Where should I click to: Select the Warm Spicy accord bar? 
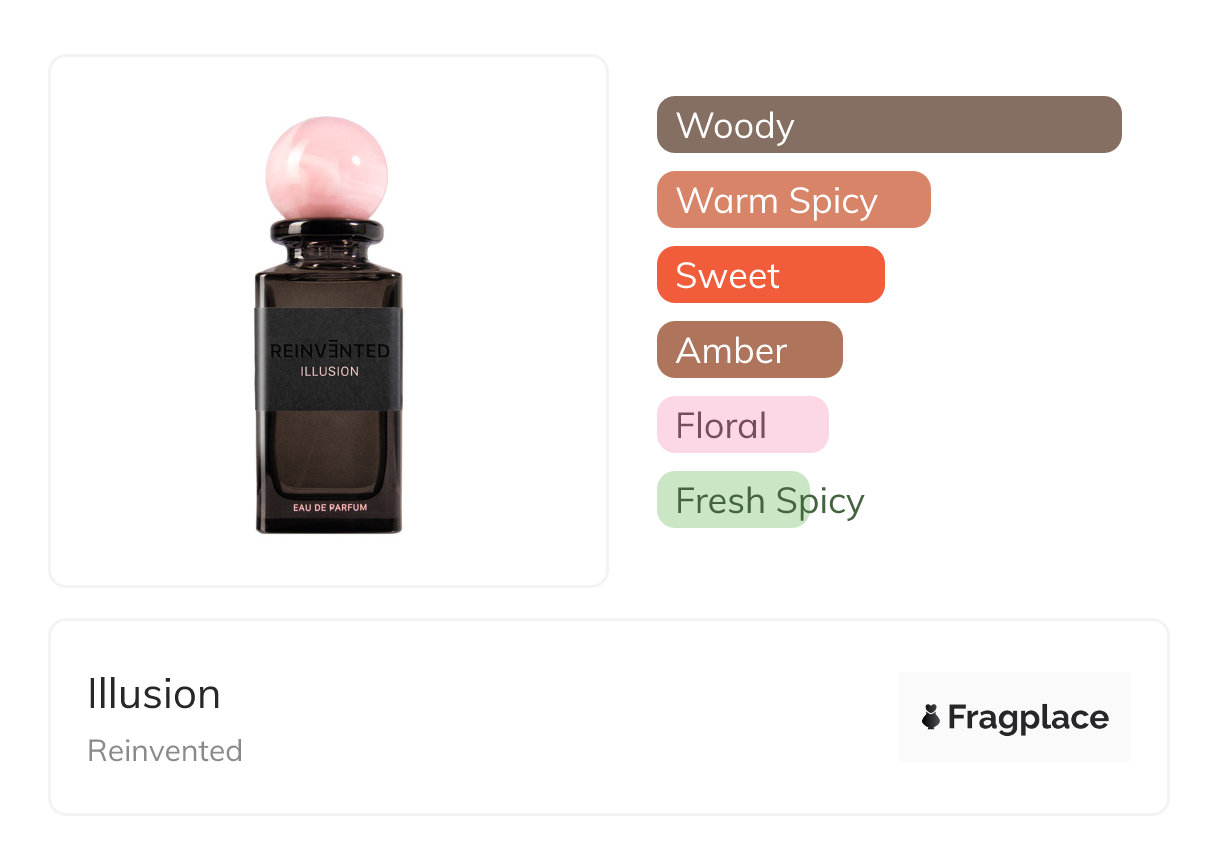click(x=793, y=200)
